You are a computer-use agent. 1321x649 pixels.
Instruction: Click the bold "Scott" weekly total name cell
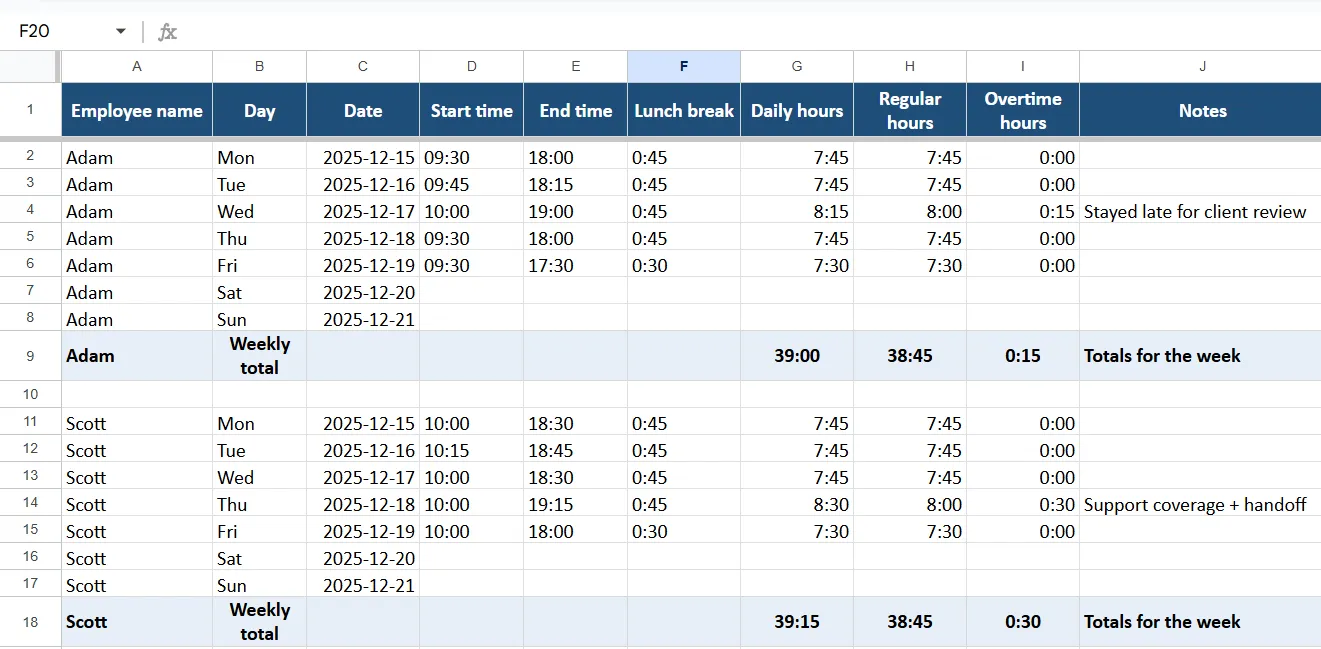tap(137, 622)
